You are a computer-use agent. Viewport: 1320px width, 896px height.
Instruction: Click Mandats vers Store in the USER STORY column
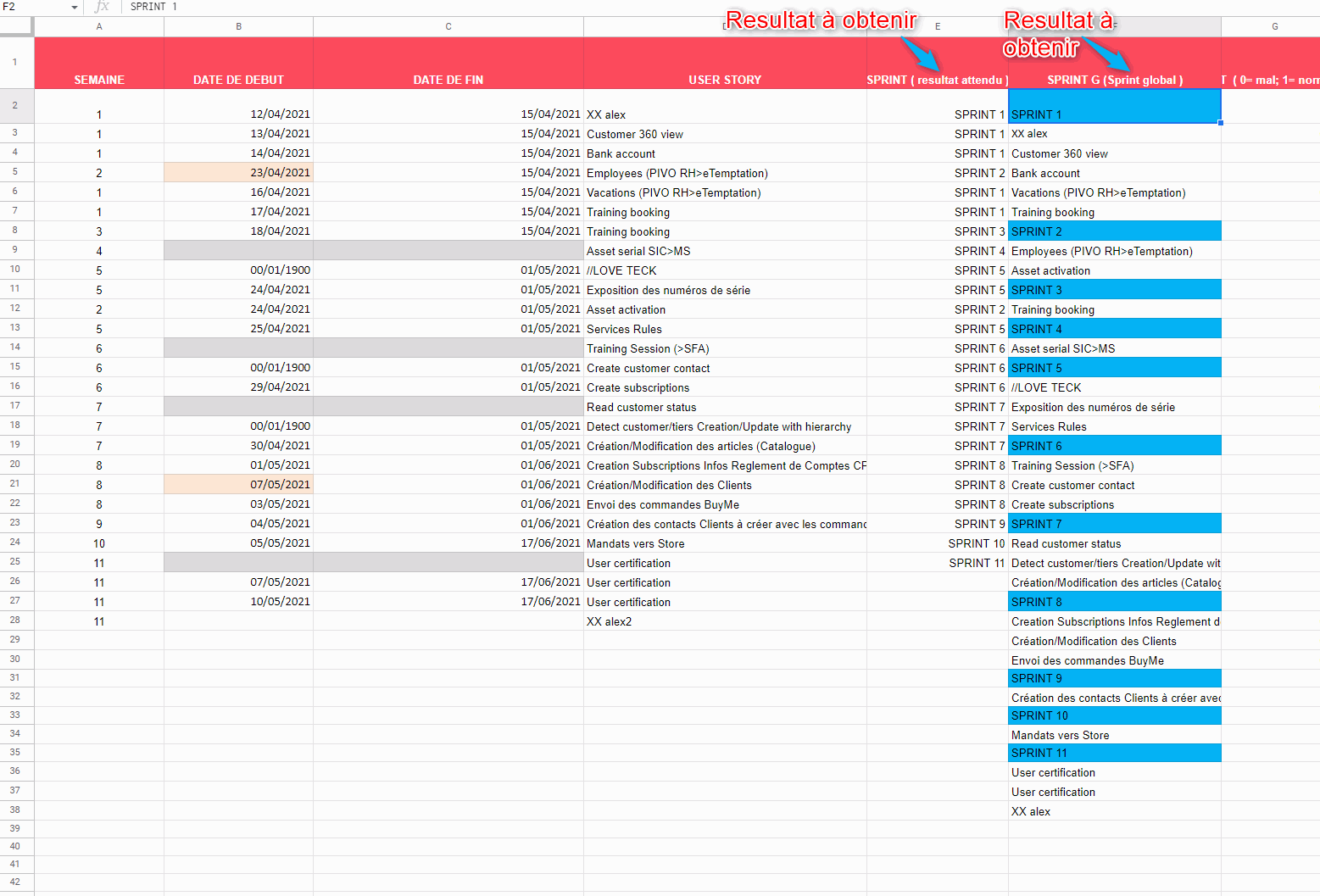coord(725,543)
